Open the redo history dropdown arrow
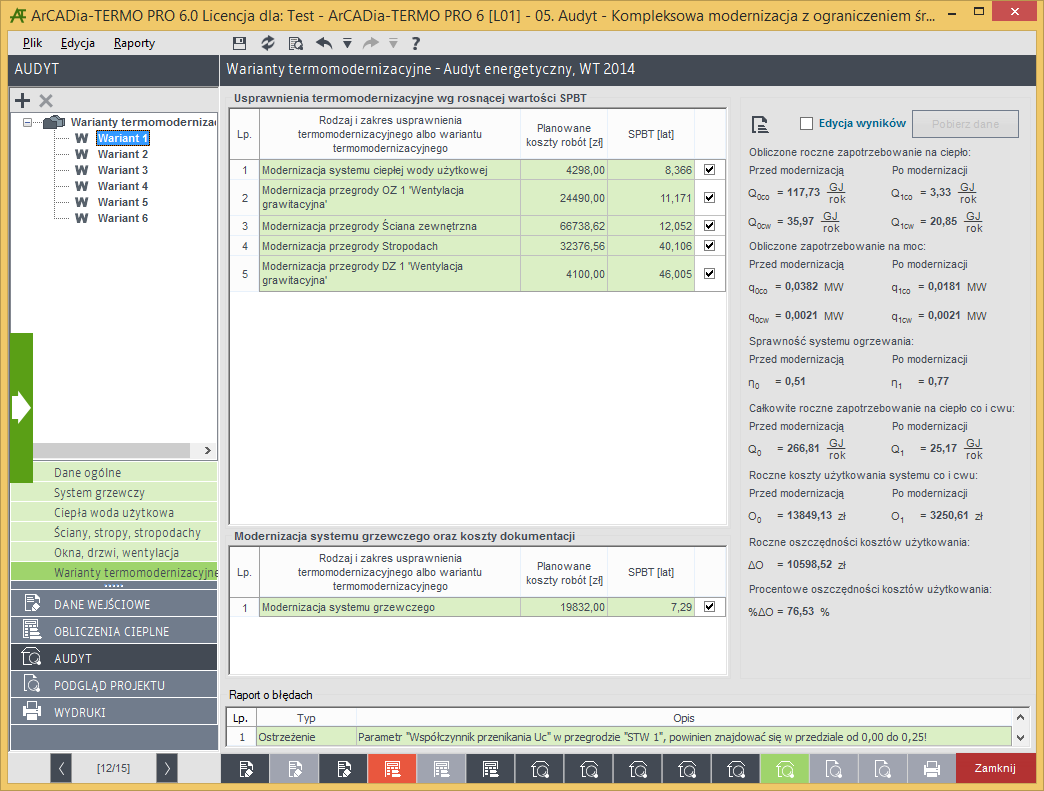The width and height of the screenshot is (1044, 791). pyautogui.click(x=393, y=43)
